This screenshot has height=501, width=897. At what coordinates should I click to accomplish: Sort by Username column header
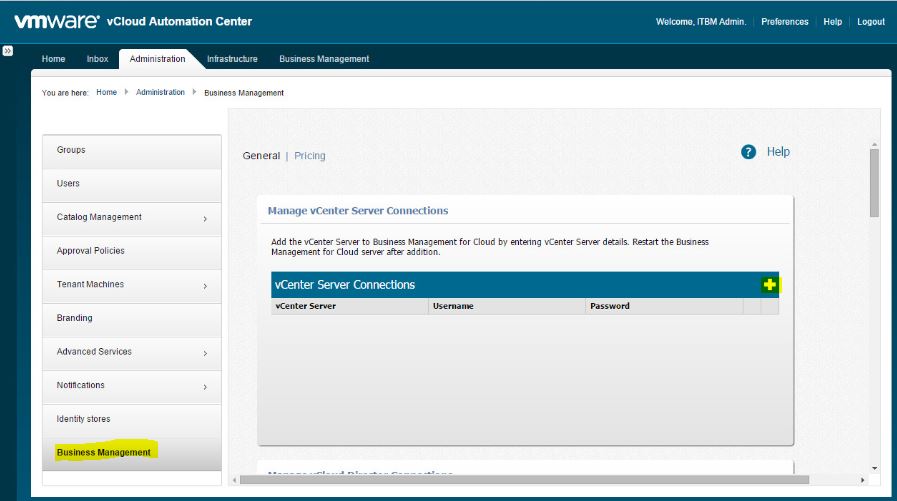pos(507,306)
